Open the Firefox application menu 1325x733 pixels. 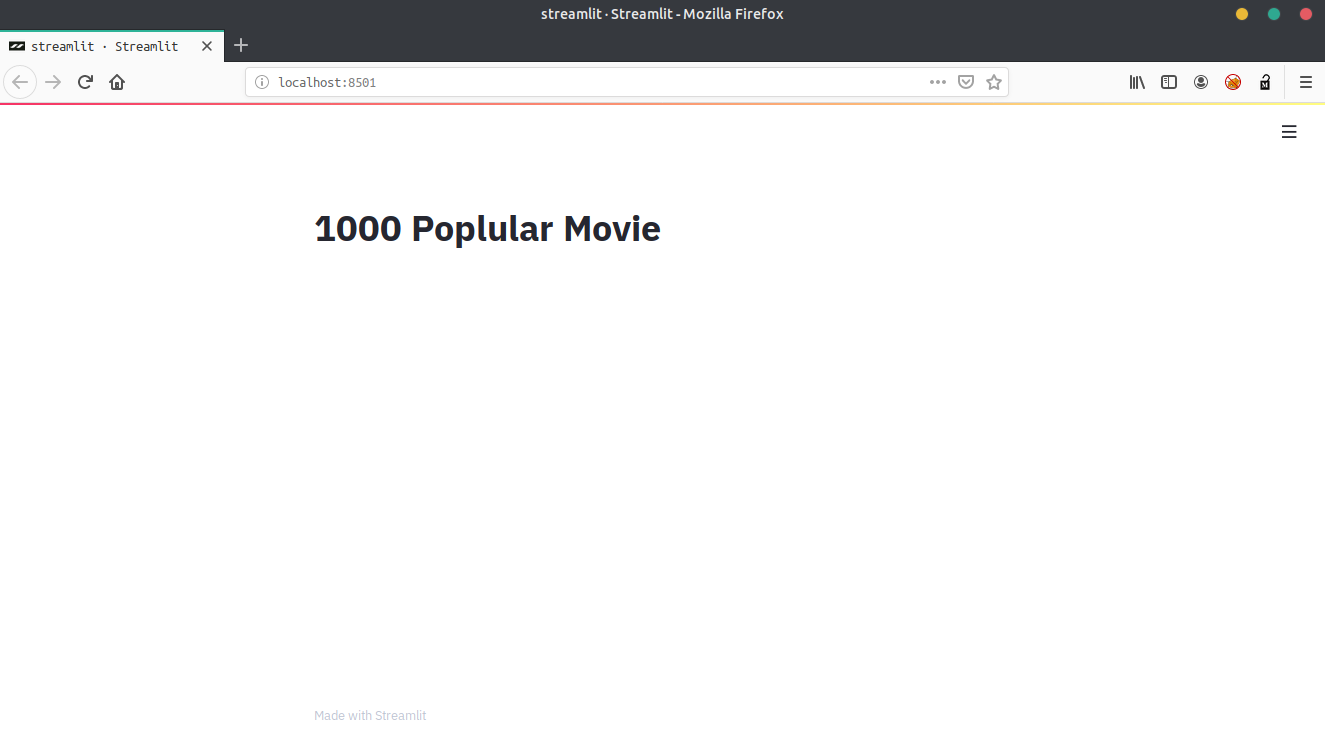tap(1306, 82)
